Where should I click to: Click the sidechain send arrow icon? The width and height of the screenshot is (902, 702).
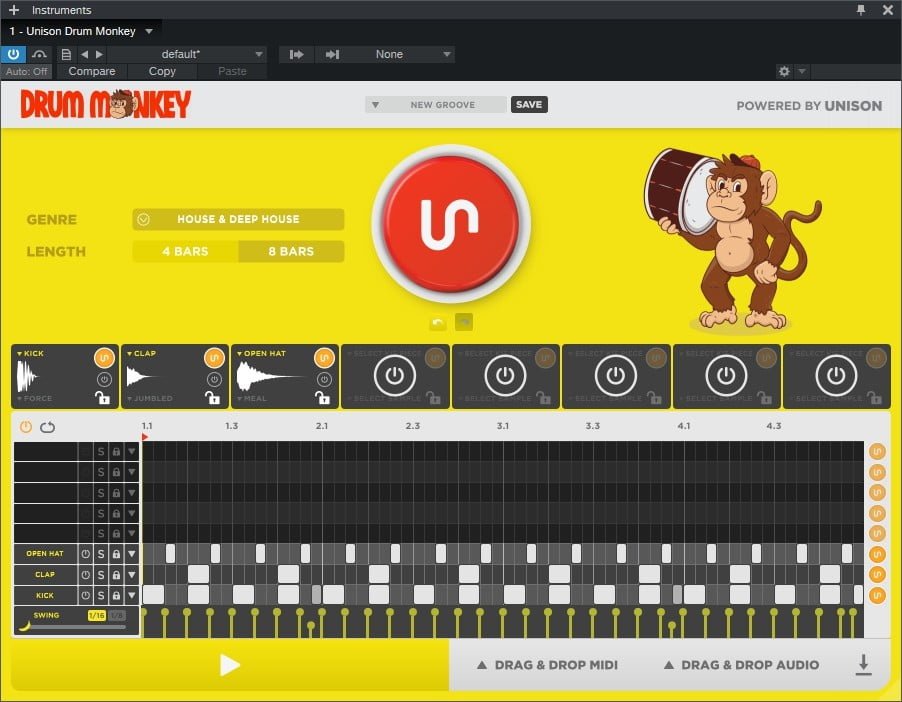[296, 54]
